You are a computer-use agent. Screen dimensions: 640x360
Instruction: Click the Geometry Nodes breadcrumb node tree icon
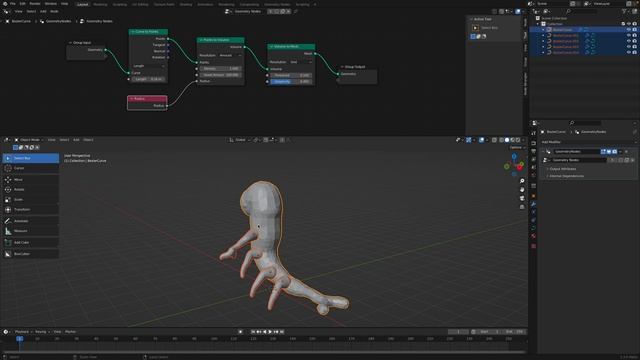click(x=82, y=21)
